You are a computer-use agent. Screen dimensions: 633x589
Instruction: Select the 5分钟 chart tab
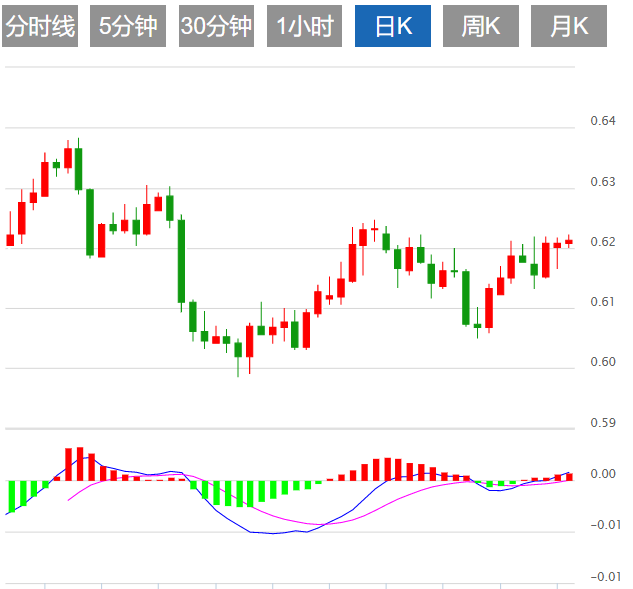pyautogui.click(x=128, y=27)
